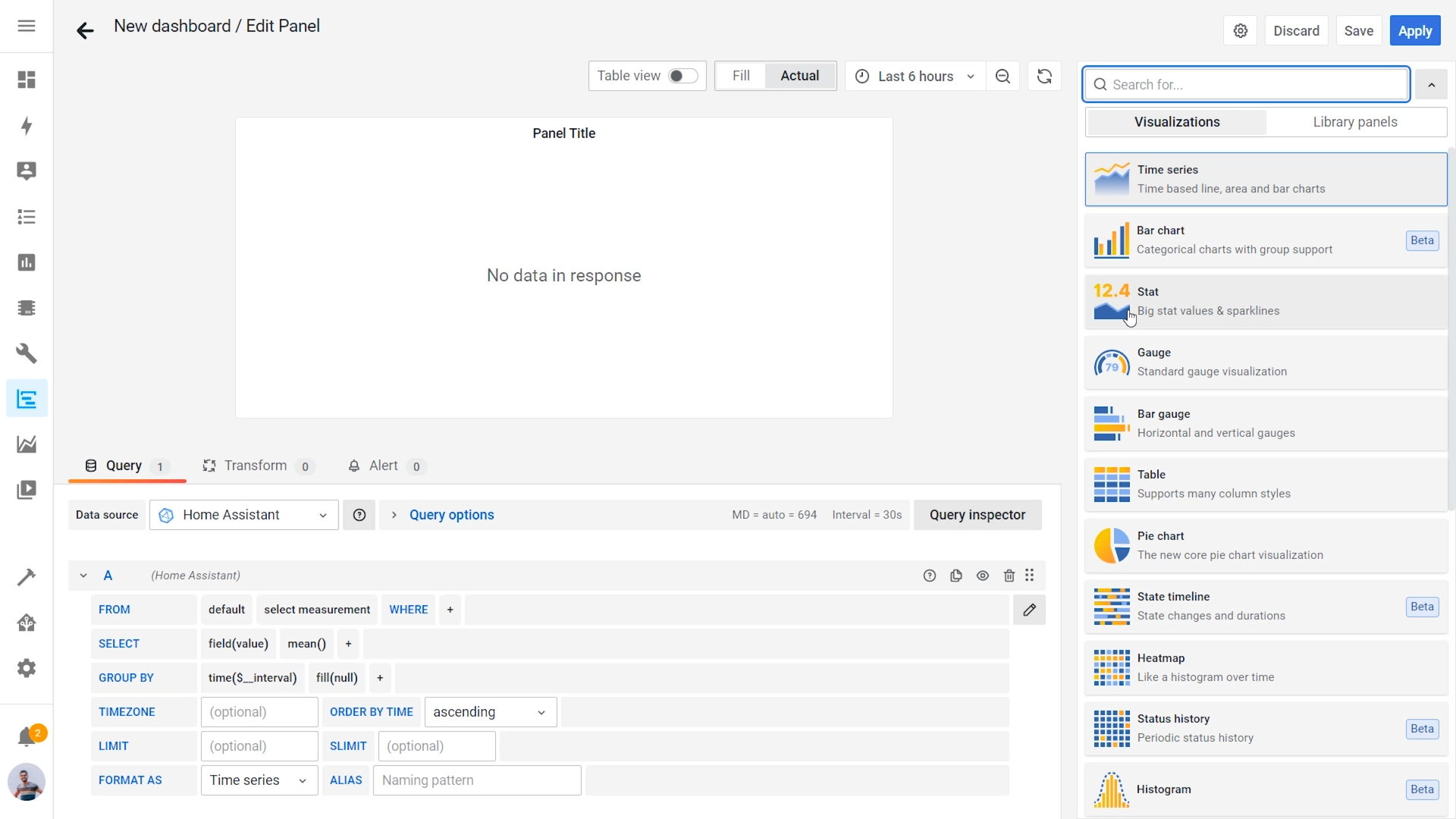Image resolution: width=1456 pixels, height=819 pixels.
Task: Open data source help icon
Action: (x=359, y=515)
